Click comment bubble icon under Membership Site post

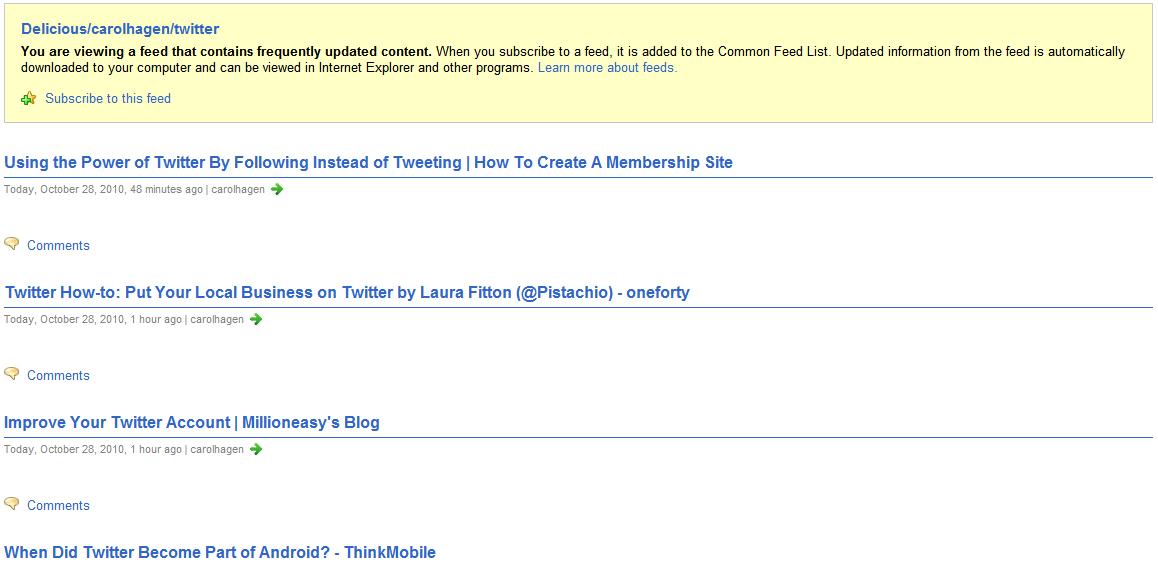click(11, 244)
